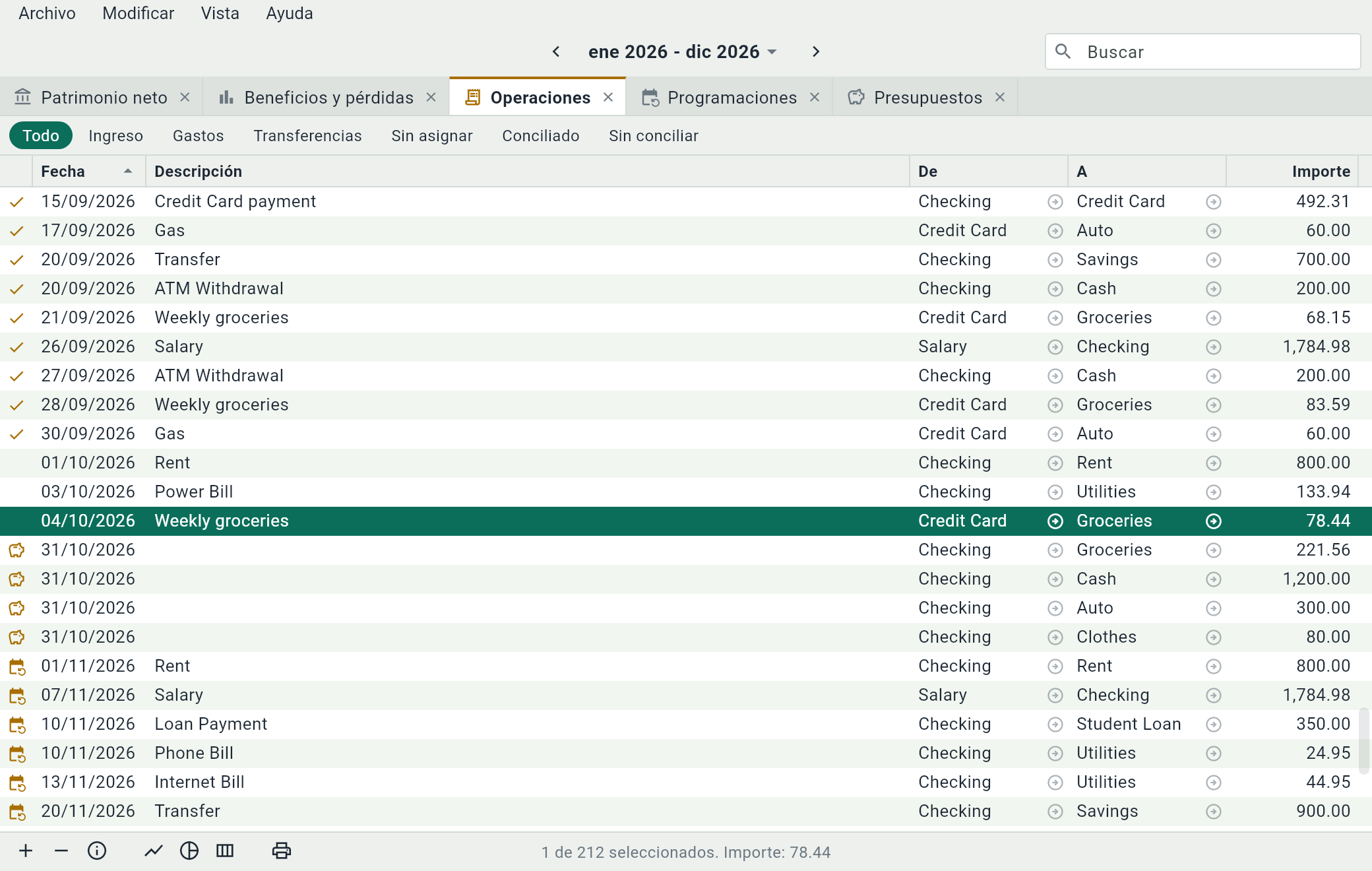Image resolution: width=1372 pixels, height=871 pixels.
Task: Filter by Ingreso transactions
Action: [115, 136]
